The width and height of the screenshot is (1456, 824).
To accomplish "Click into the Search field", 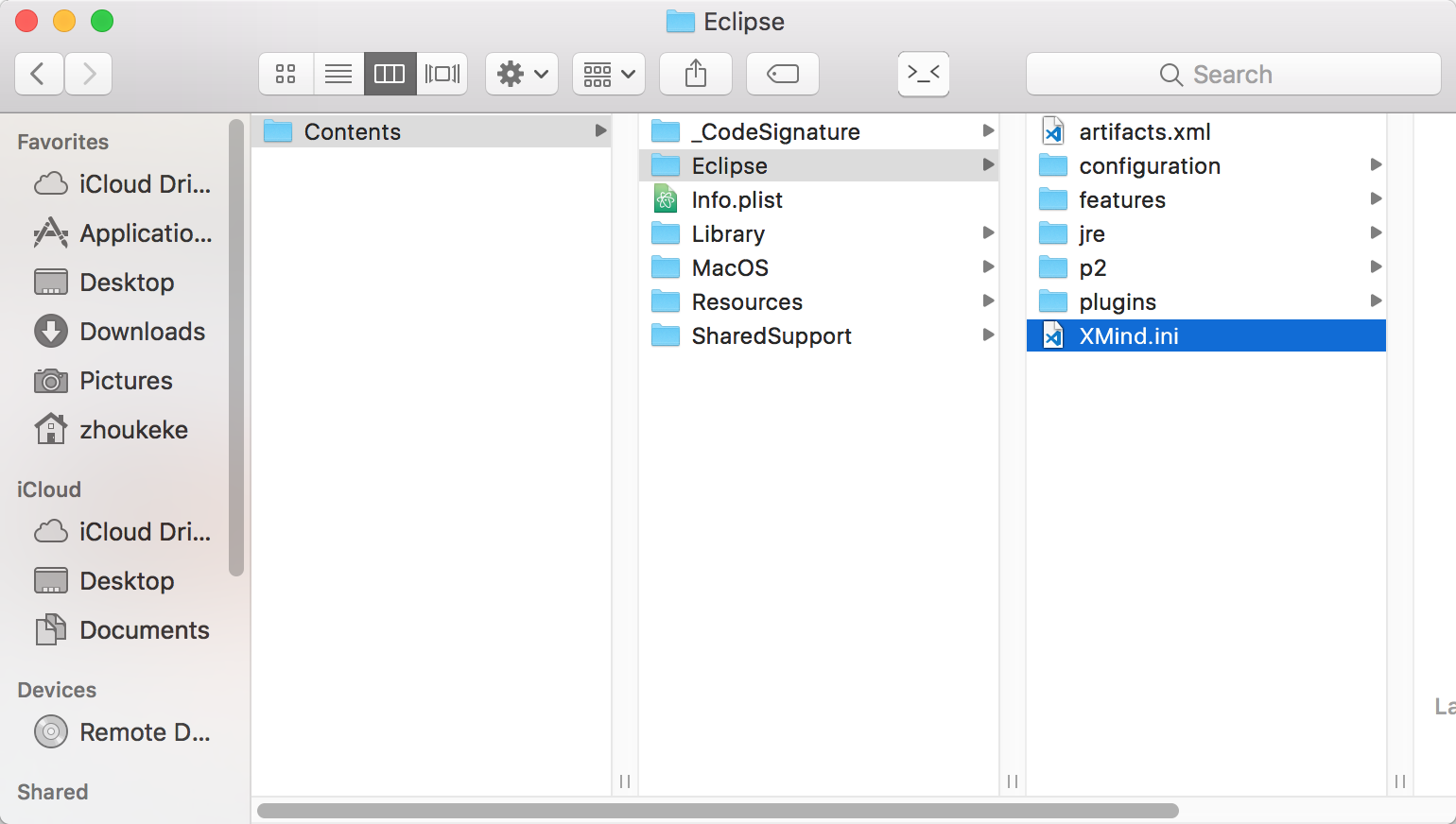I will (x=1234, y=74).
